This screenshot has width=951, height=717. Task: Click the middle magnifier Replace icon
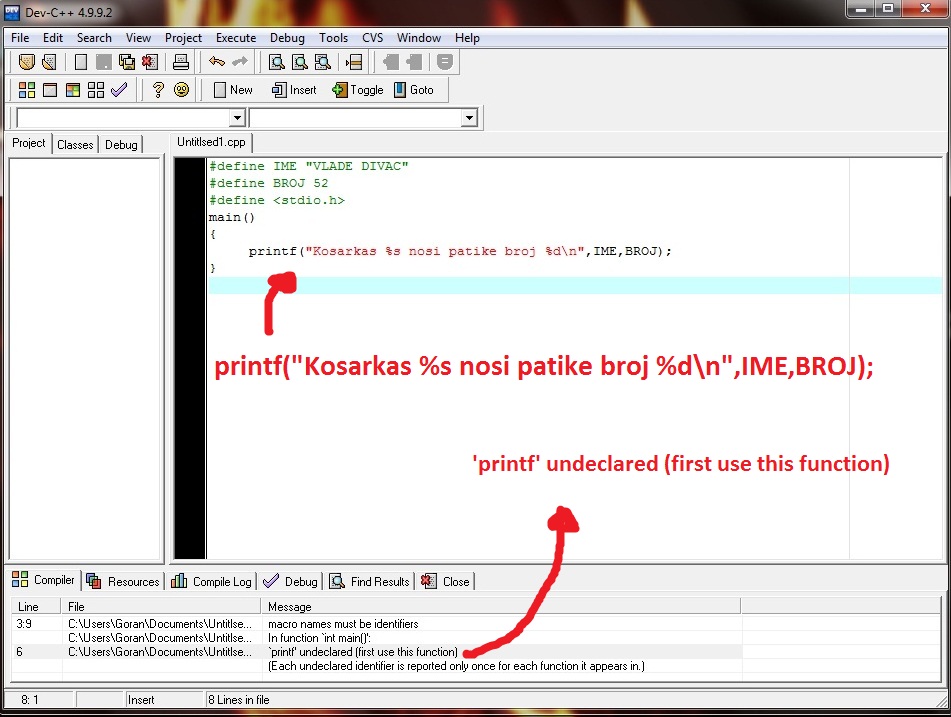300,62
